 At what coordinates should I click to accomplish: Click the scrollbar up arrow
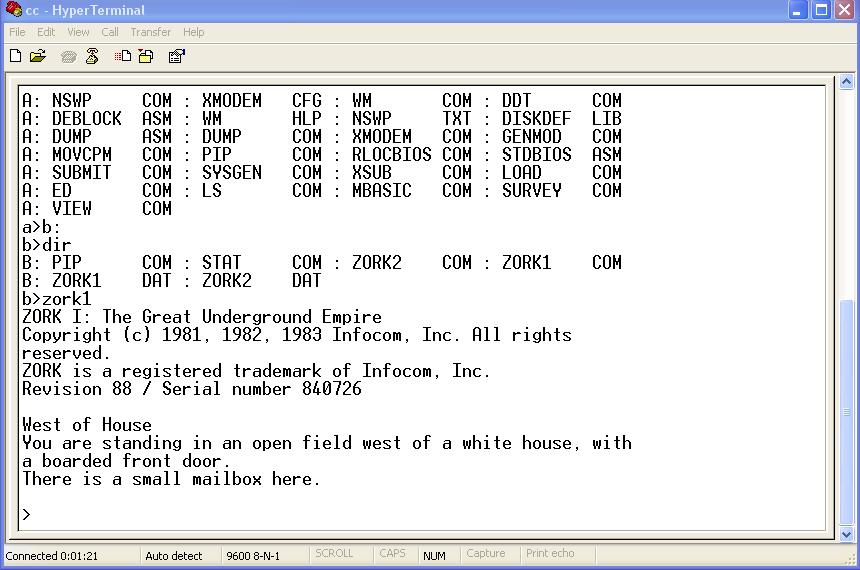click(x=846, y=82)
